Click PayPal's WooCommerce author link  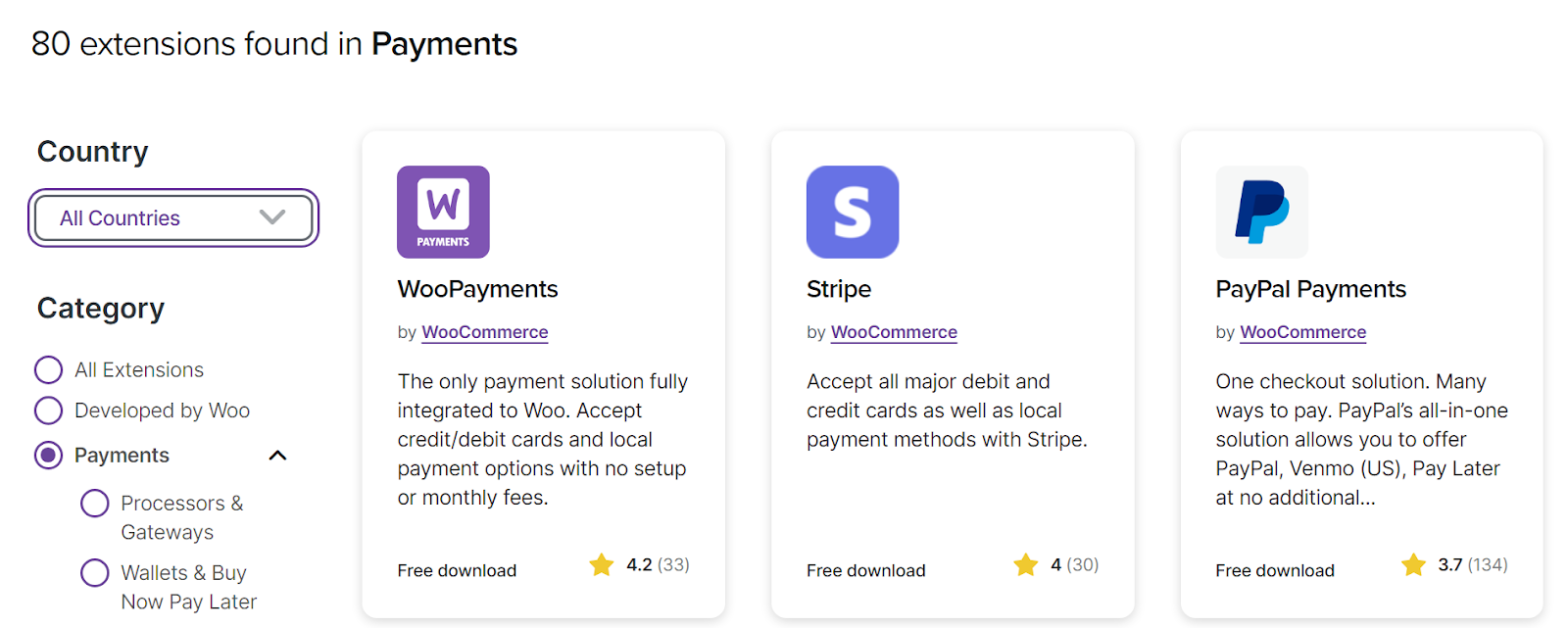[x=1302, y=332]
